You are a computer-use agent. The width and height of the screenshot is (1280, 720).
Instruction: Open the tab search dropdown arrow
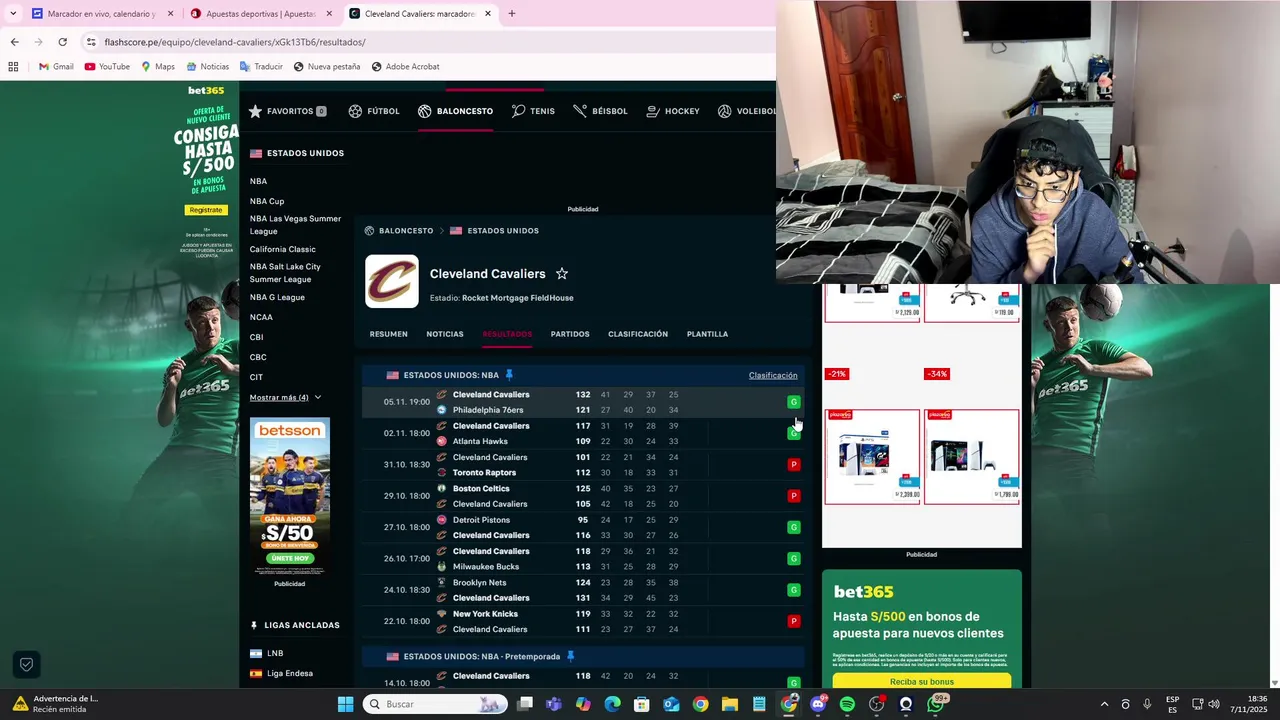[x=13, y=14]
